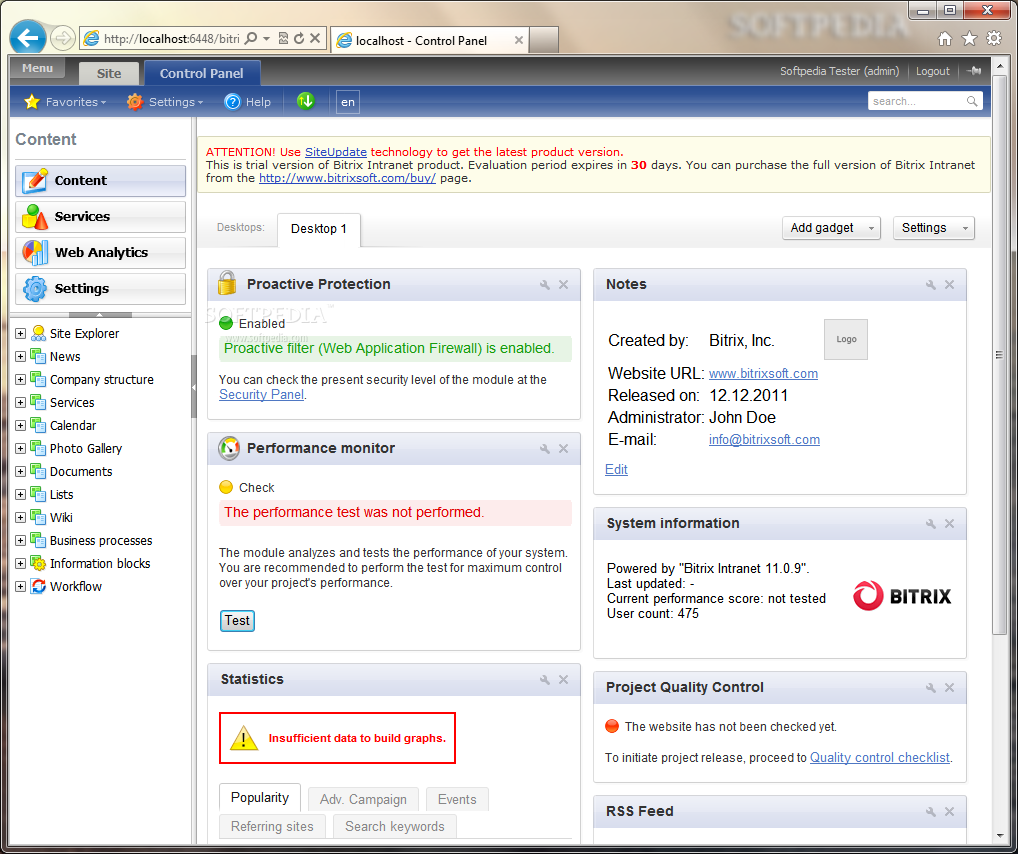Configure Performance monitor gadget wrench icon
This screenshot has width=1018, height=854.
(545, 449)
